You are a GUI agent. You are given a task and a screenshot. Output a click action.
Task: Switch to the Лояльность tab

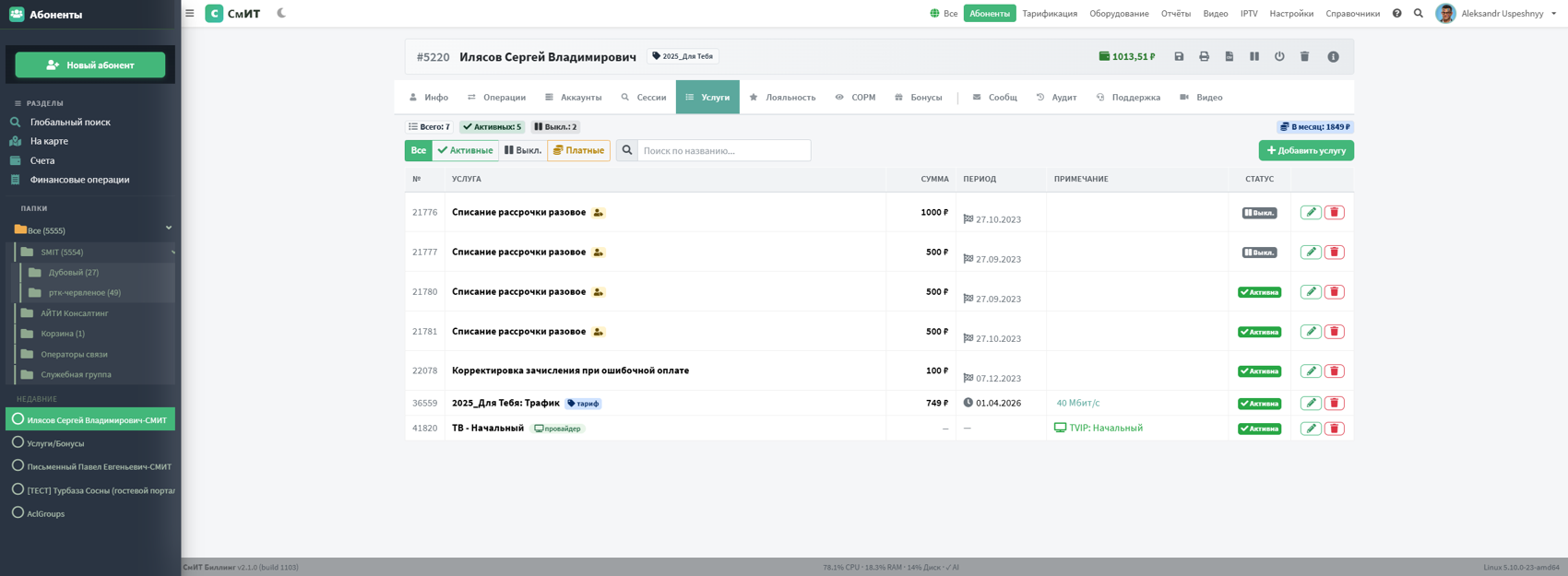[x=782, y=97]
